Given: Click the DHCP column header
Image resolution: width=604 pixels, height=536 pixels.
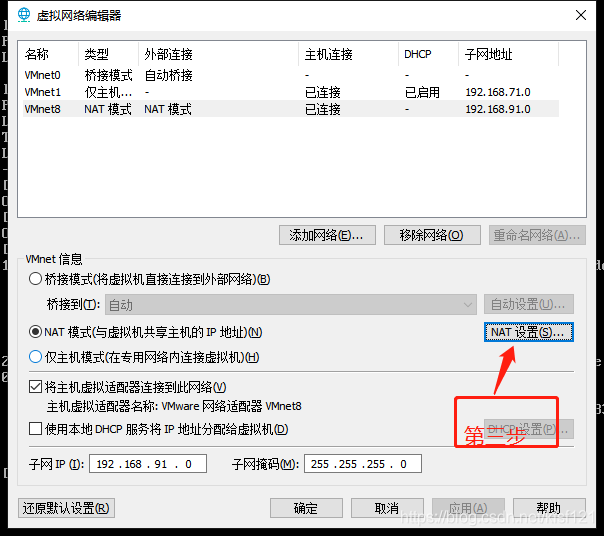Looking at the screenshot, I should (x=428, y=54).
